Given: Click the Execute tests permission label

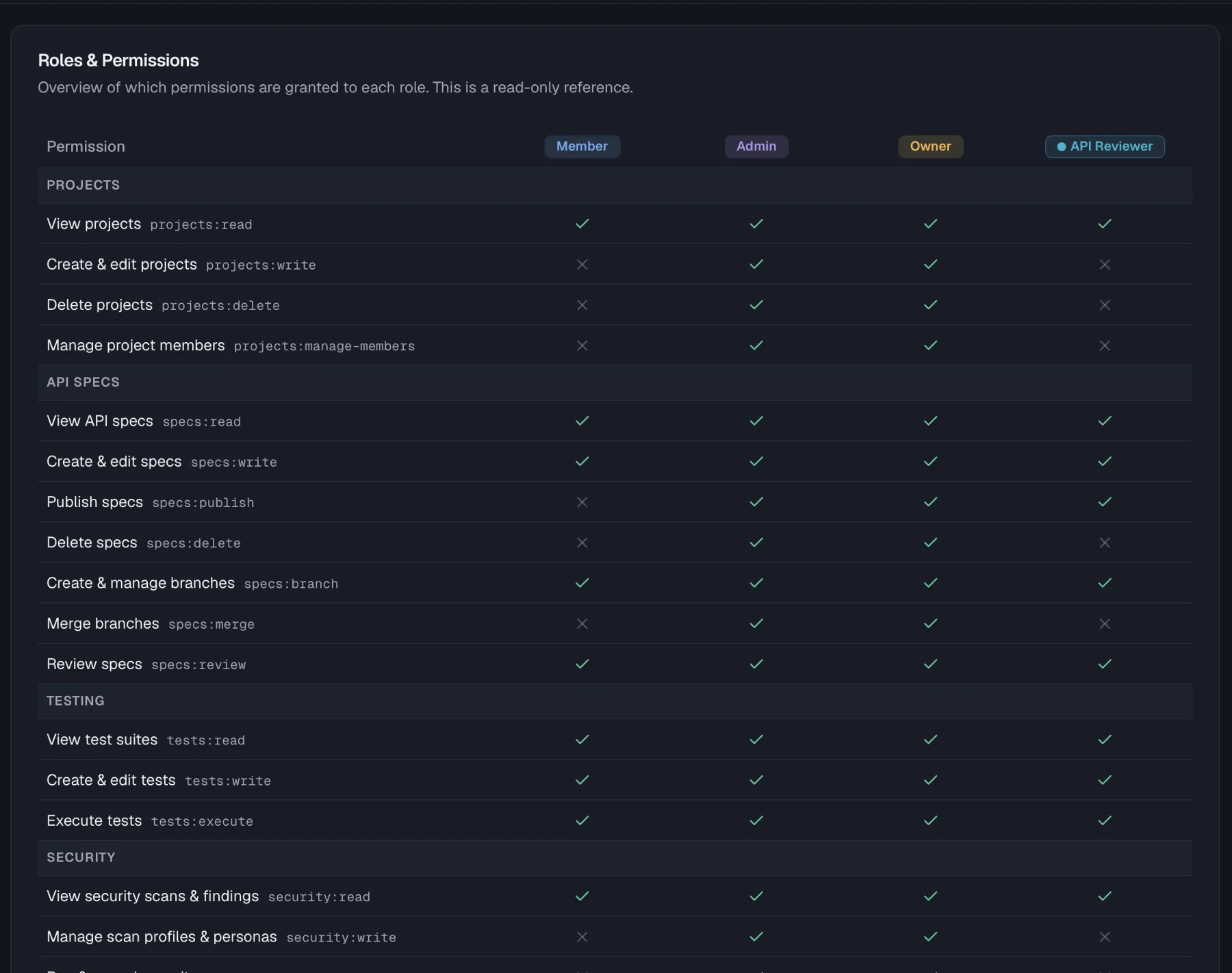Looking at the screenshot, I should [94, 820].
